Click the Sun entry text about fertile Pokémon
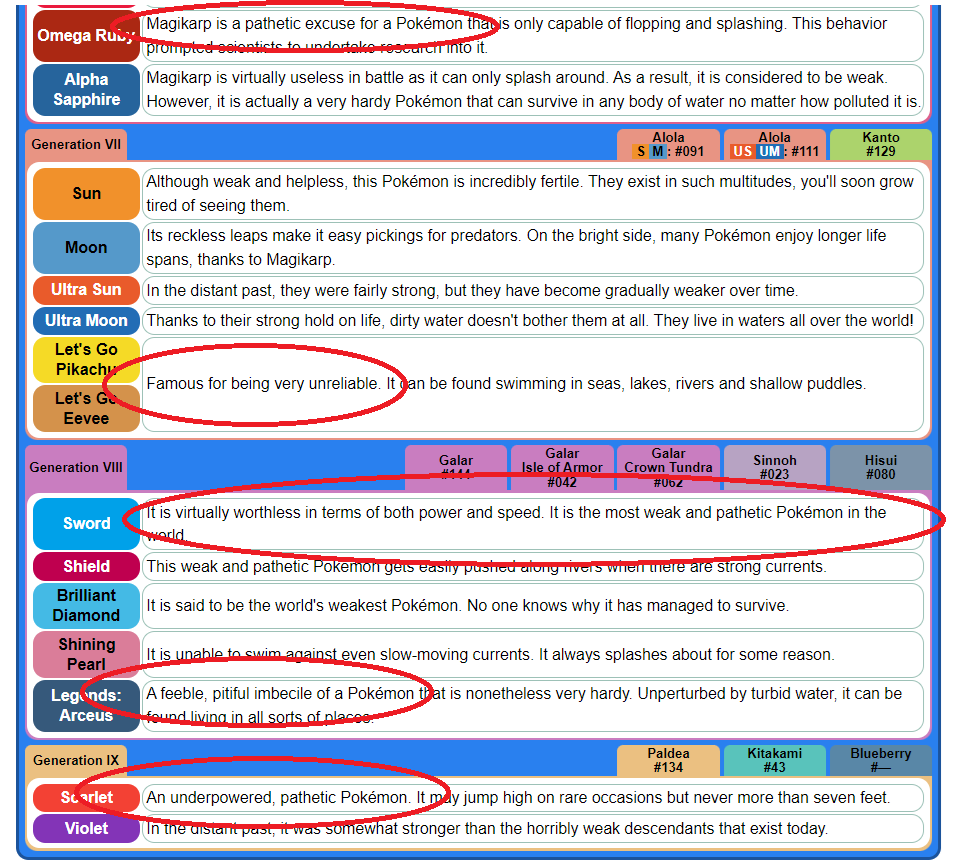 (533, 194)
